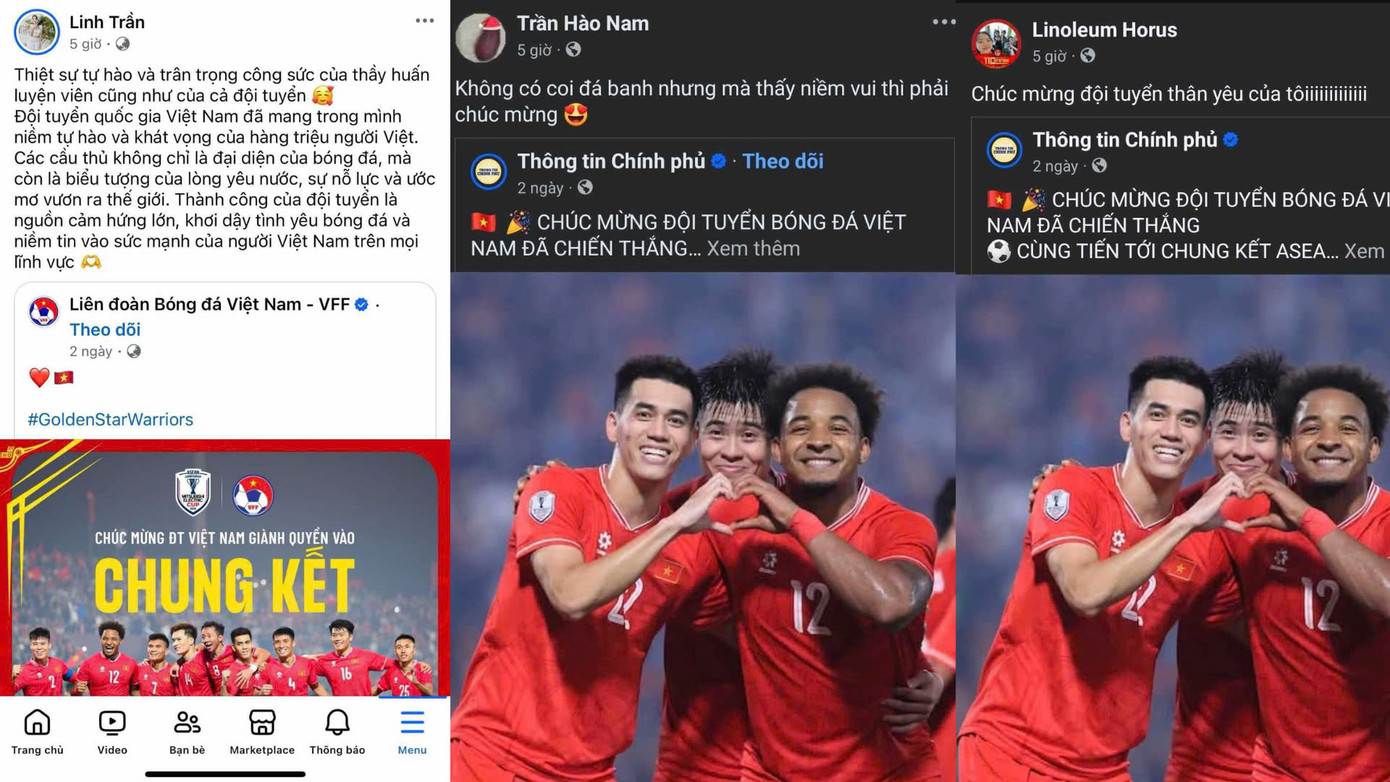Image resolution: width=1390 pixels, height=782 pixels.
Task: Open the Menu tab
Action: 412,732
